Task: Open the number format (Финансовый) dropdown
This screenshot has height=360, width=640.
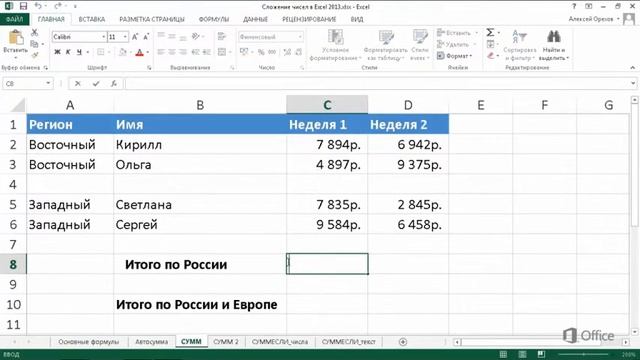Action: 300,37
